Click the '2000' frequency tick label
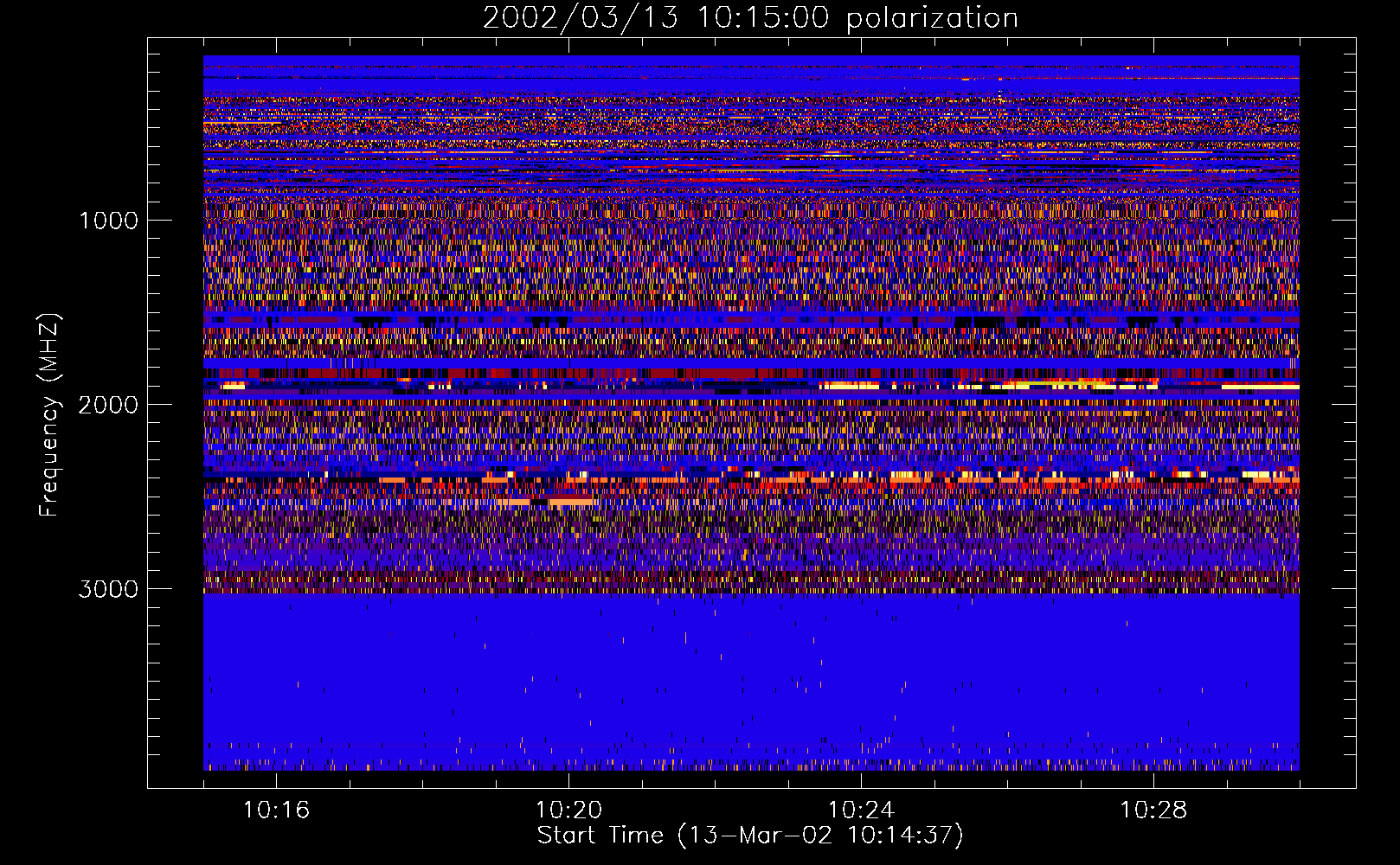The width and height of the screenshot is (1400, 865). tap(108, 405)
